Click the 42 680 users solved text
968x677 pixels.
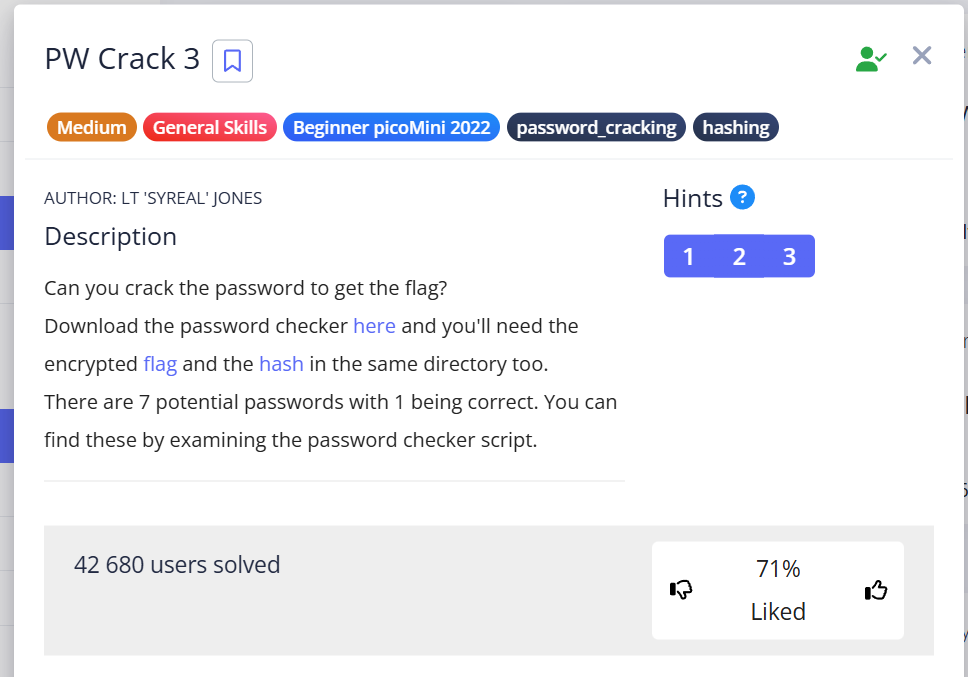pyautogui.click(x=177, y=565)
